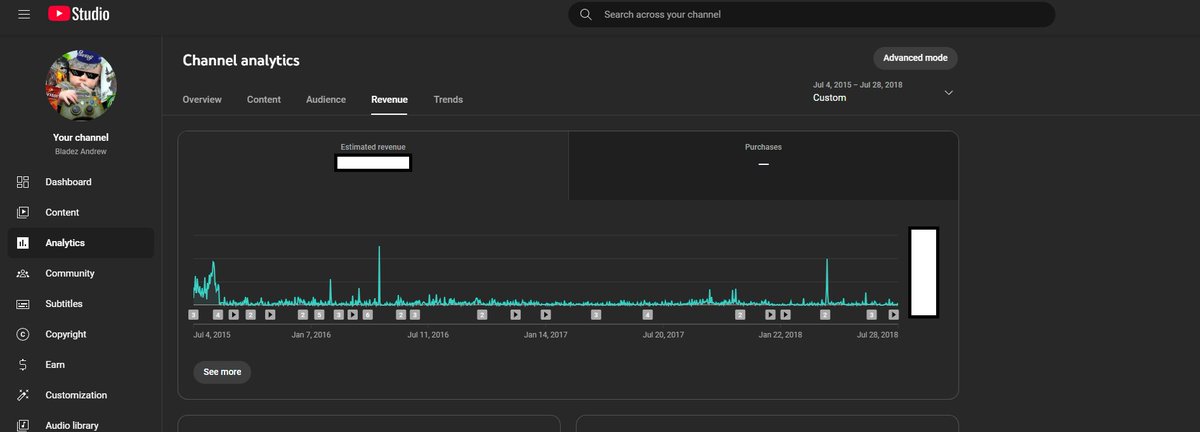Image resolution: width=1200 pixels, height=432 pixels.
Task: Open Dashboard from the sidebar
Action: tap(81, 182)
